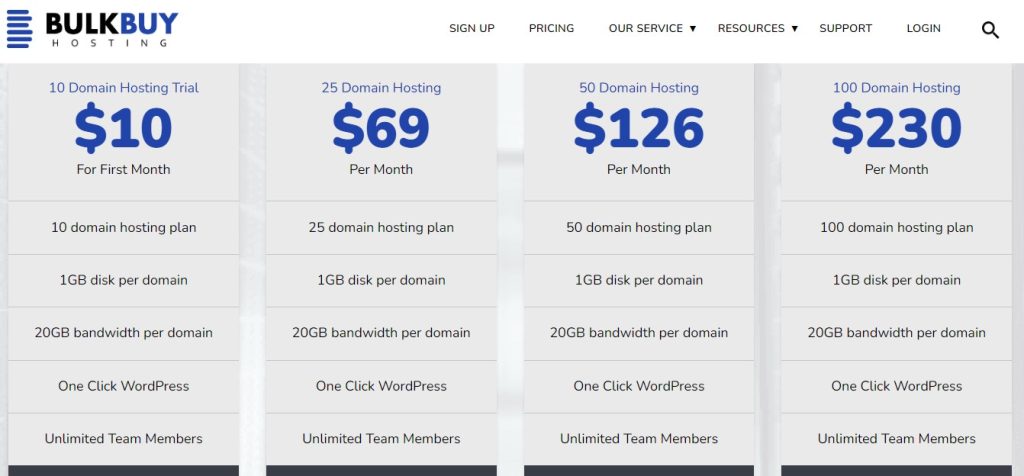The image size is (1024, 476).
Task: Click the $10 trial price
Action: tap(124, 128)
